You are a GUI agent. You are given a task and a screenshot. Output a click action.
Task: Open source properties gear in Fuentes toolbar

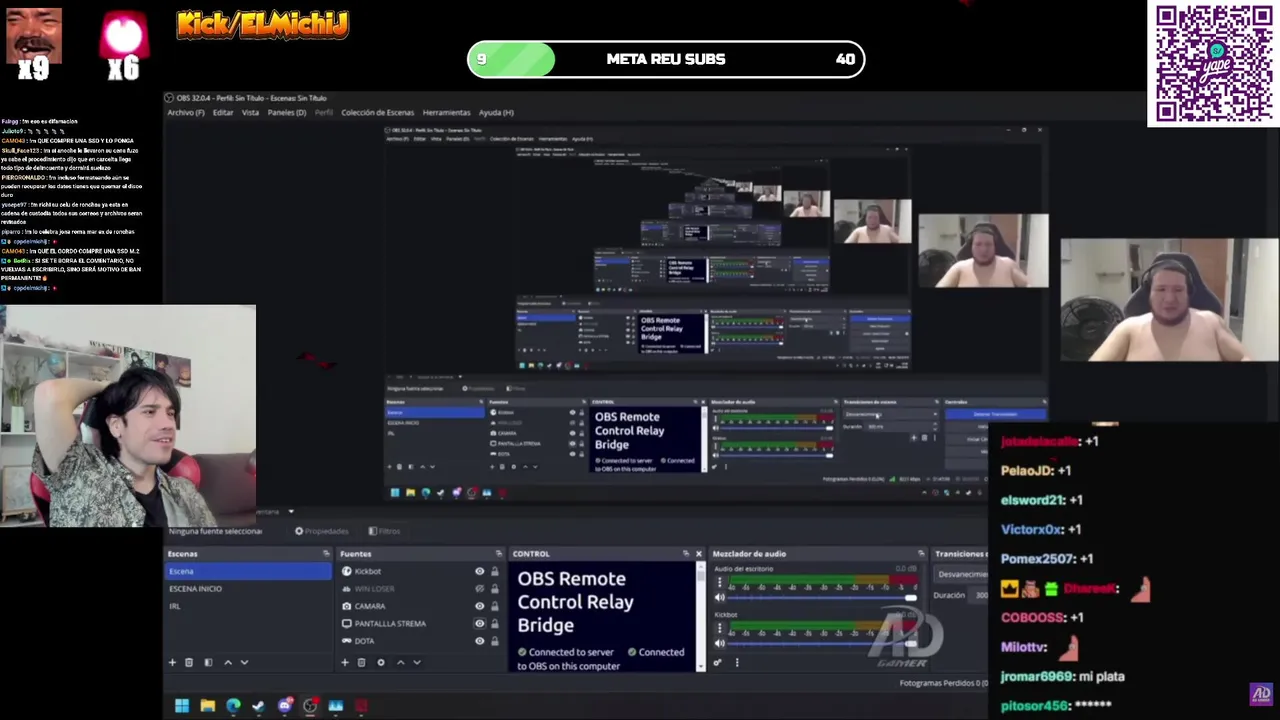point(381,662)
